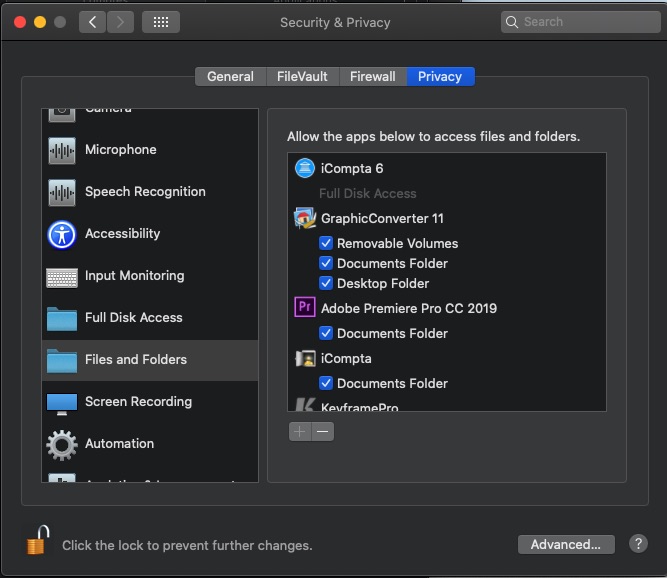Click the open padlock icon
Image resolution: width=667 pixels, height=578 pixels.
click(x=37, y=540)
